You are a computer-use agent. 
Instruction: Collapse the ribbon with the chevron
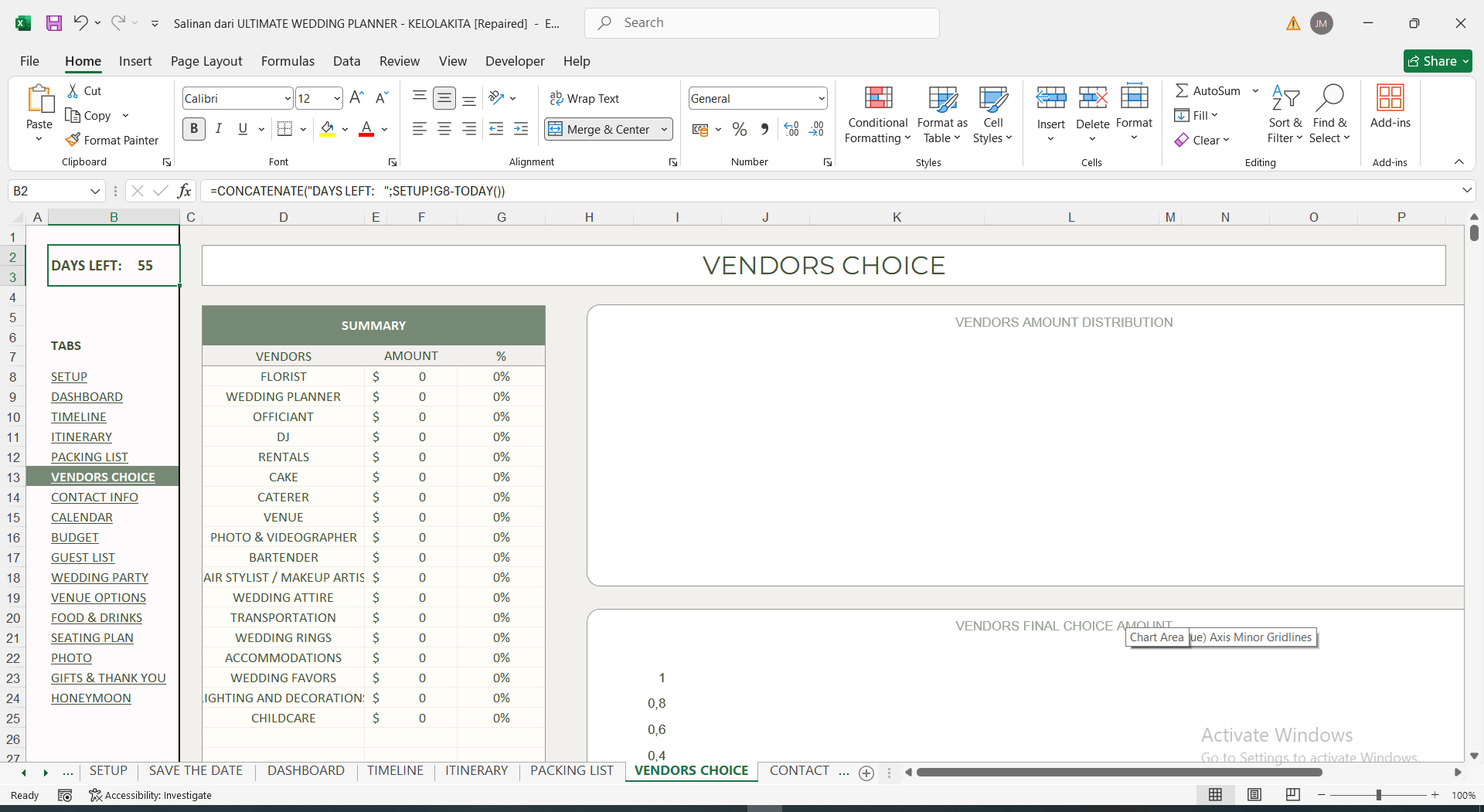[1459, 161]
